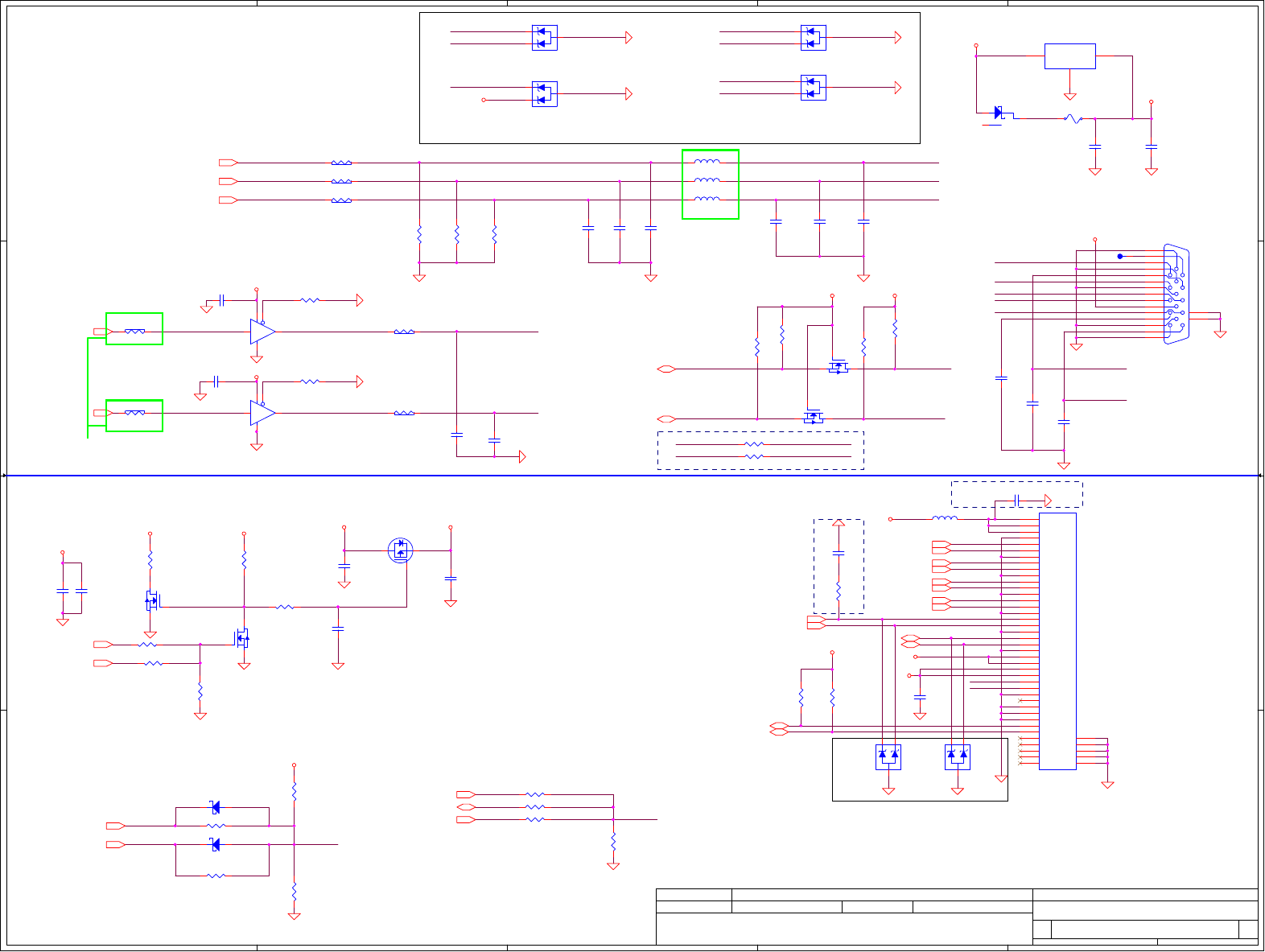Select the MOSFET with the pull-up resistor above it

click(x=152, y=601)
